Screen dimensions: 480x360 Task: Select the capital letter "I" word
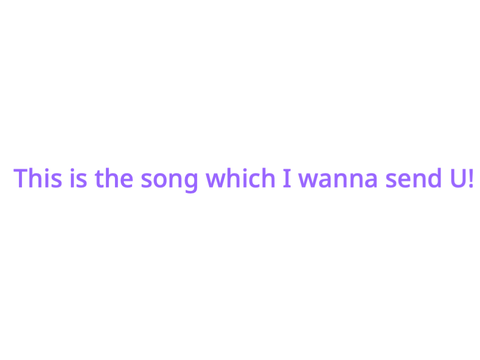(287, 178)
